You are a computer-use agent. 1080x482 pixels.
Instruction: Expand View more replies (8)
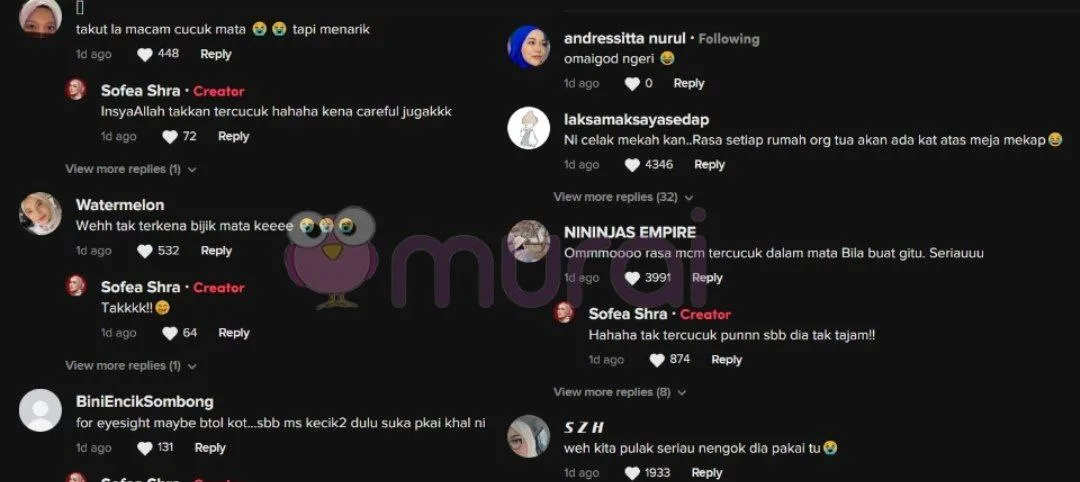(620, 392)
